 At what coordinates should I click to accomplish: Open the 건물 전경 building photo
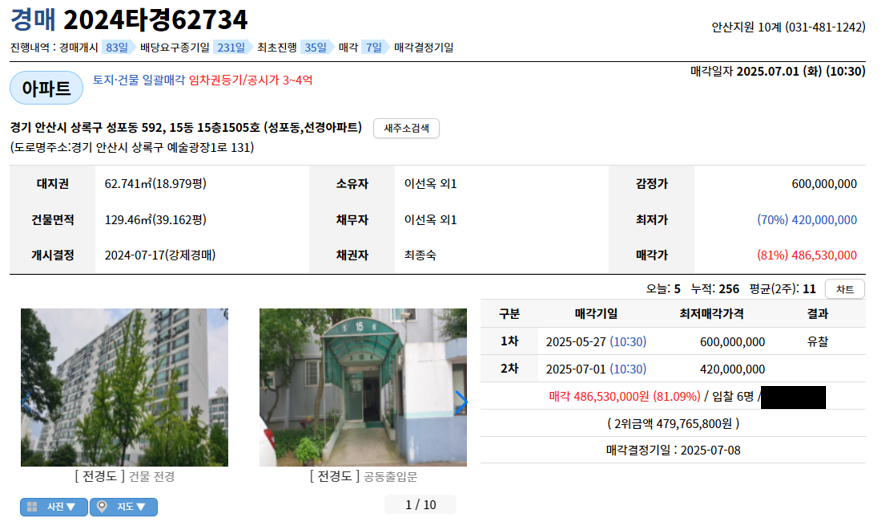click(x=125, y=387)
